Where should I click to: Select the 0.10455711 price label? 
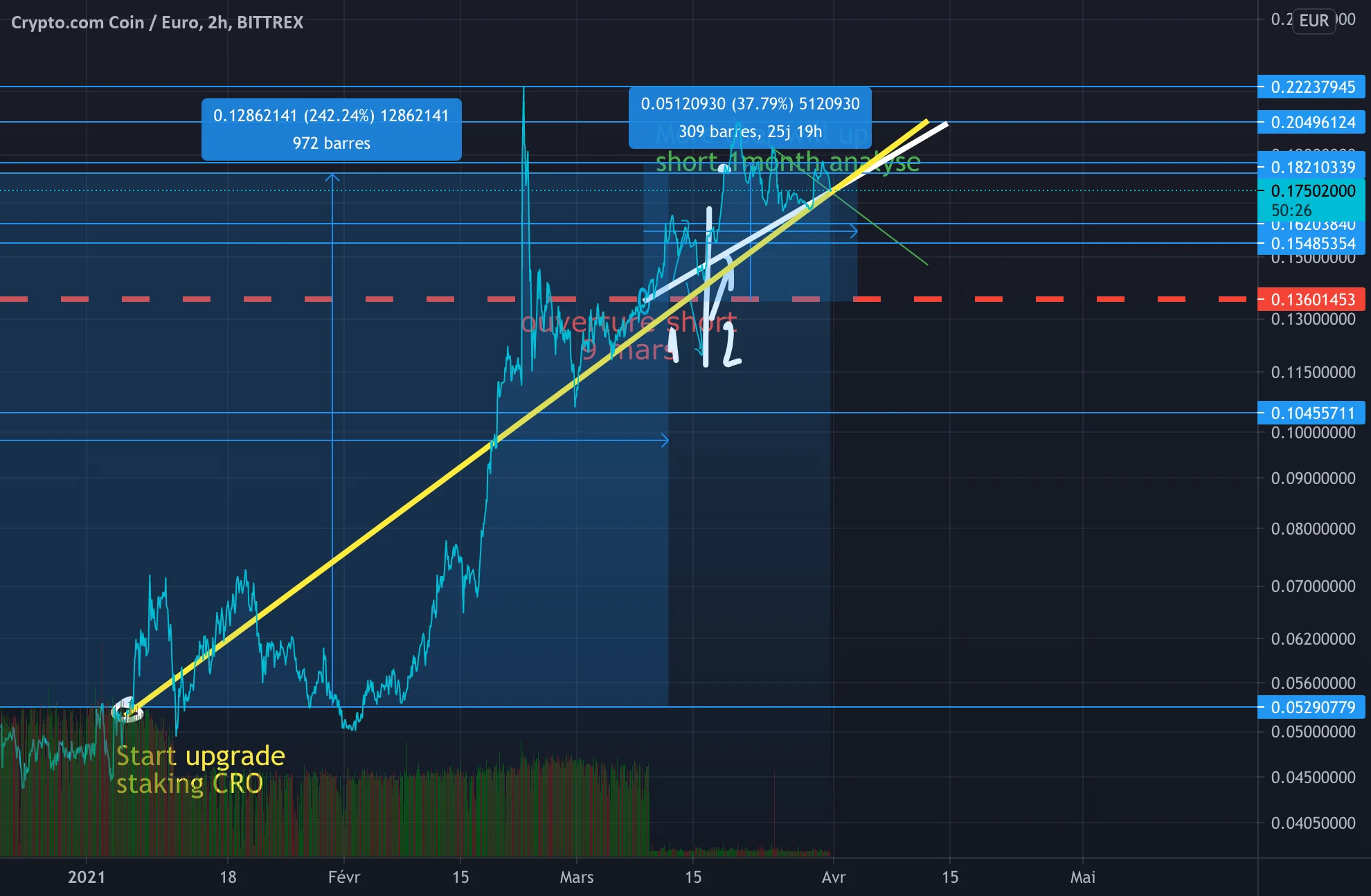pos(1312,413)
